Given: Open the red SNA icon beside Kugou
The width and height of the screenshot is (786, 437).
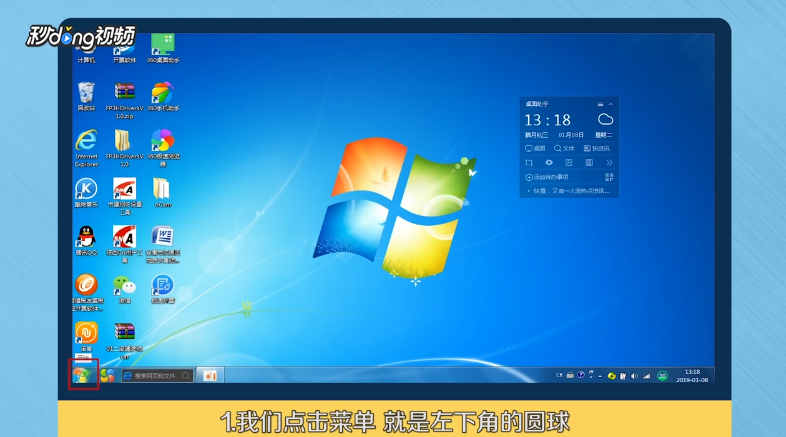Looking at the screenshot, I should click(x=124, y=196).
